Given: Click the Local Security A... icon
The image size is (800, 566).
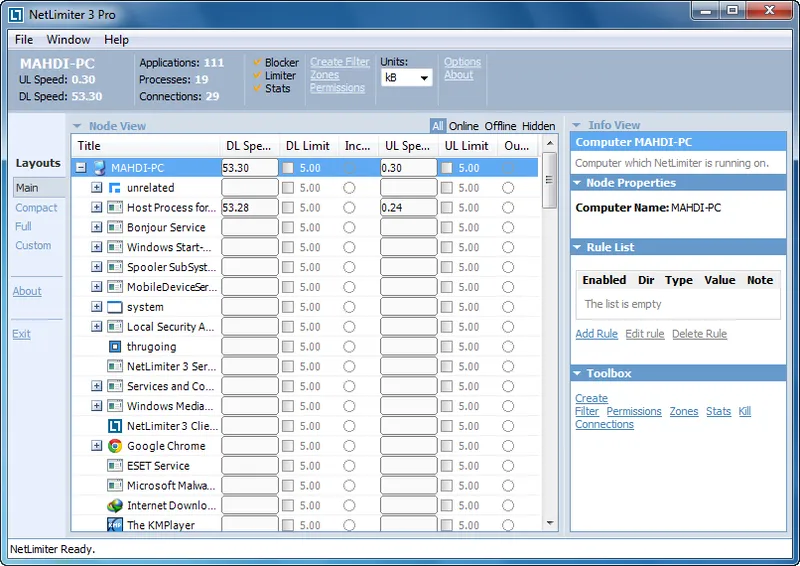Looking at the screenshot, I should [x=115, y=327].
